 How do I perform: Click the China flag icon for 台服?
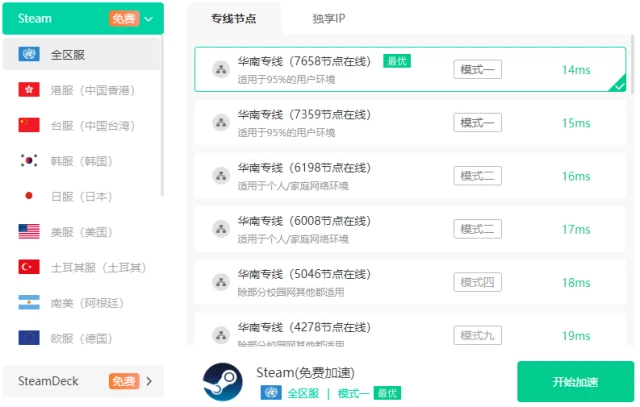pos(29,125)
